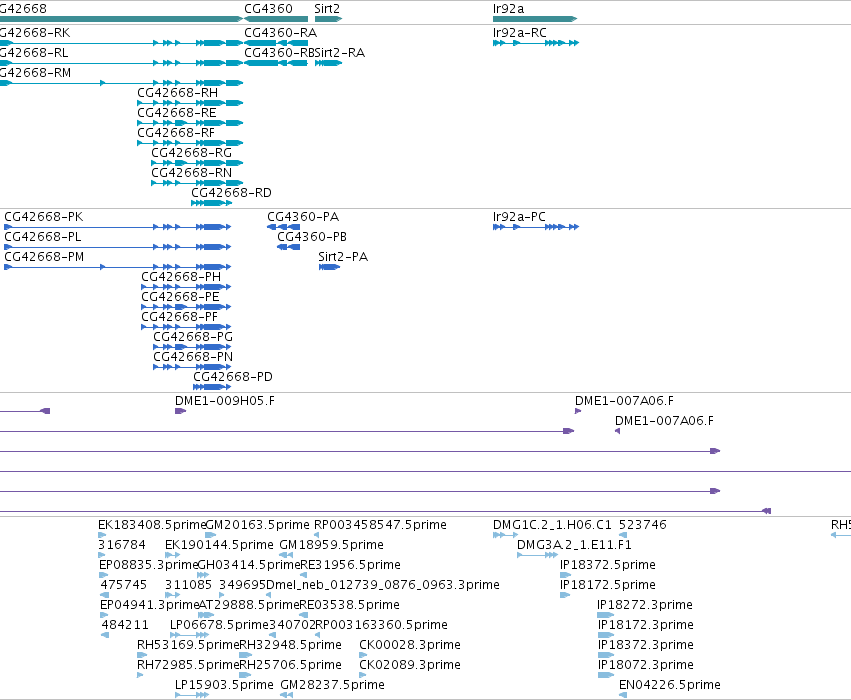Screen dimensions: 851x700
Task: Click the CG42668-RE transcript label
Action: [x=177, y=113]
